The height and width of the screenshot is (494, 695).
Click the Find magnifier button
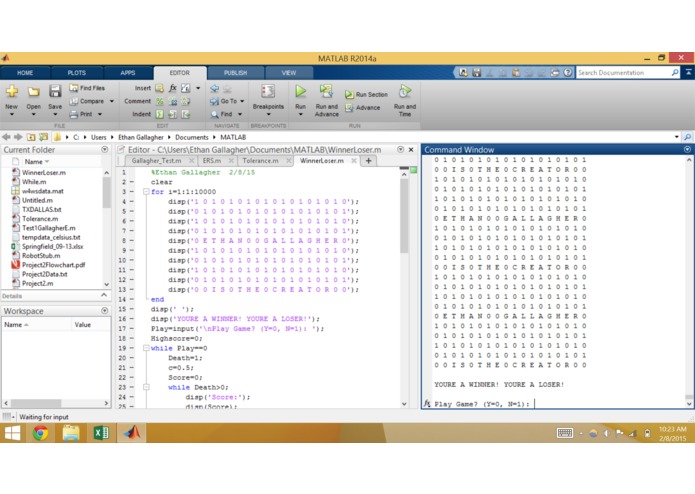[x=222, y=114]
